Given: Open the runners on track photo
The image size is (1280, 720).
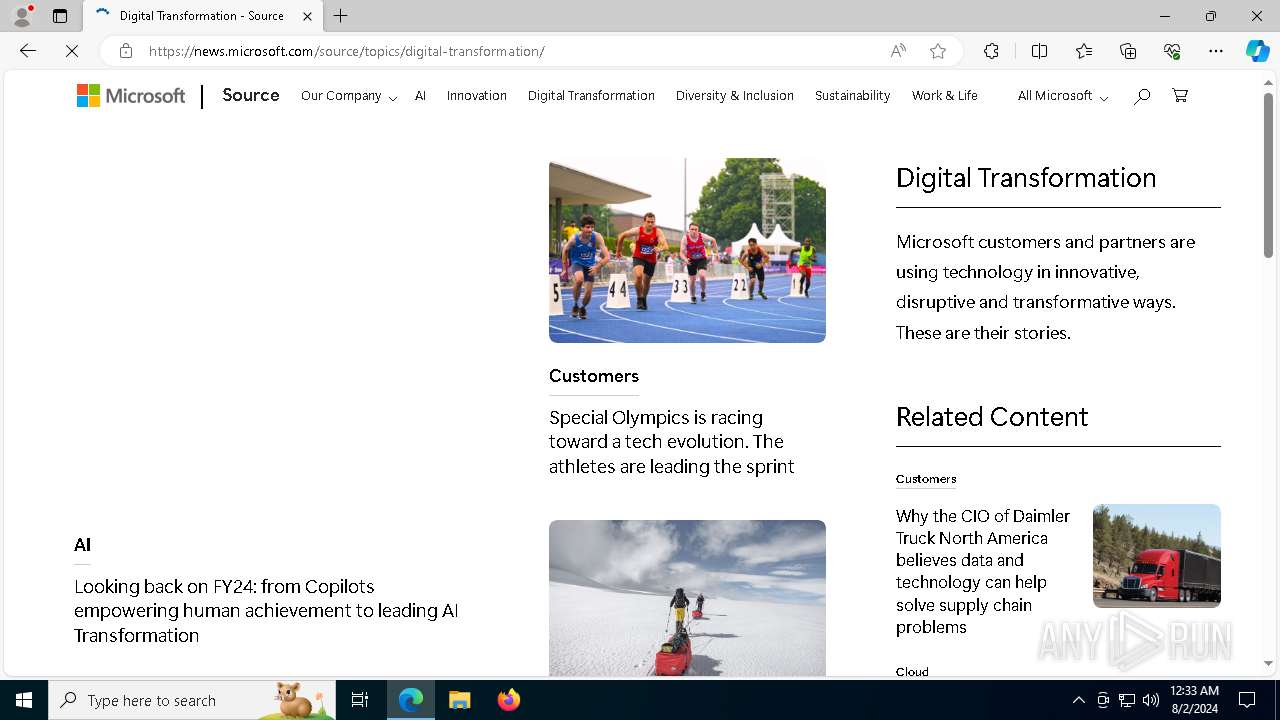Looking at the screenshot, I should [x=687, y=250].
